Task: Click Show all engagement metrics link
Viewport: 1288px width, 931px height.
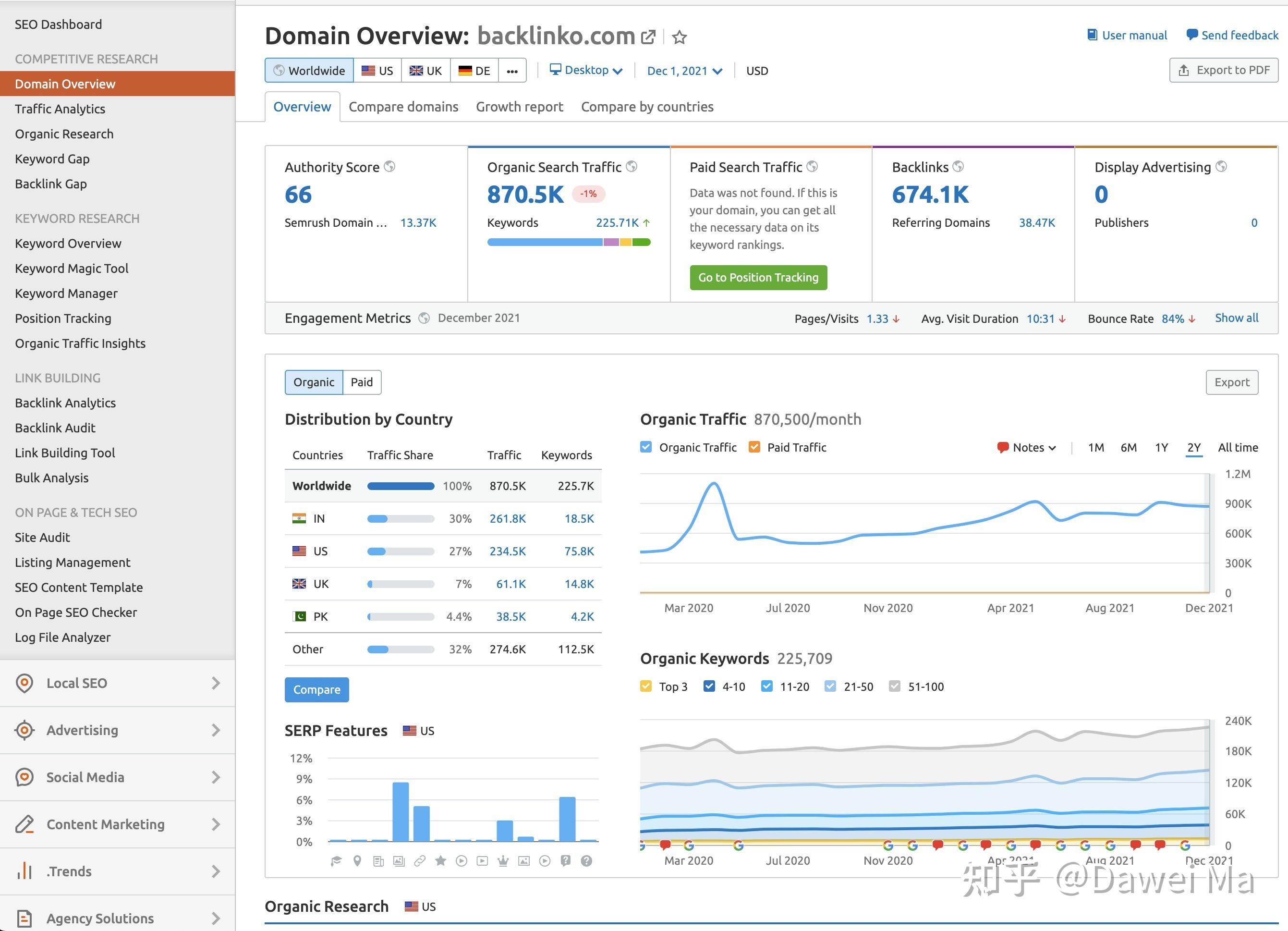Action: point(1236,318)
